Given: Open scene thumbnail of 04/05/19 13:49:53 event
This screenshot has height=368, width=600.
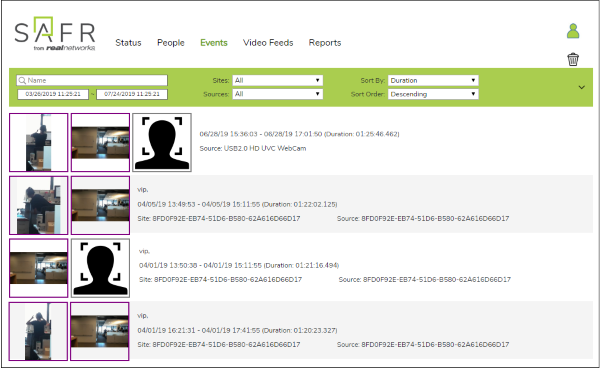Looking at the screenshot, I should [x=101, y=205].
